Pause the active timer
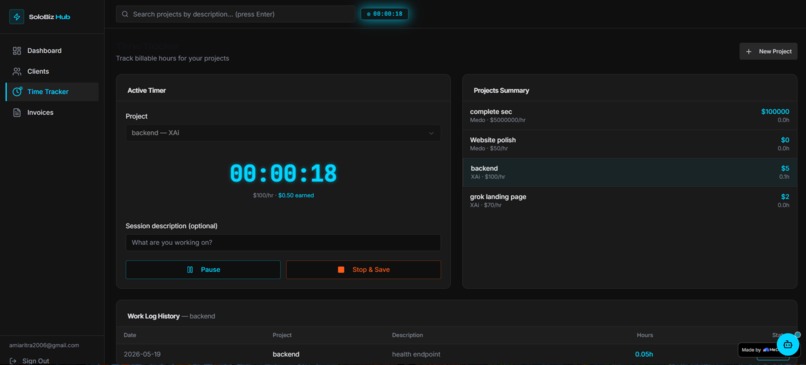The image size is (806, 365). click(x=203, y=269)
